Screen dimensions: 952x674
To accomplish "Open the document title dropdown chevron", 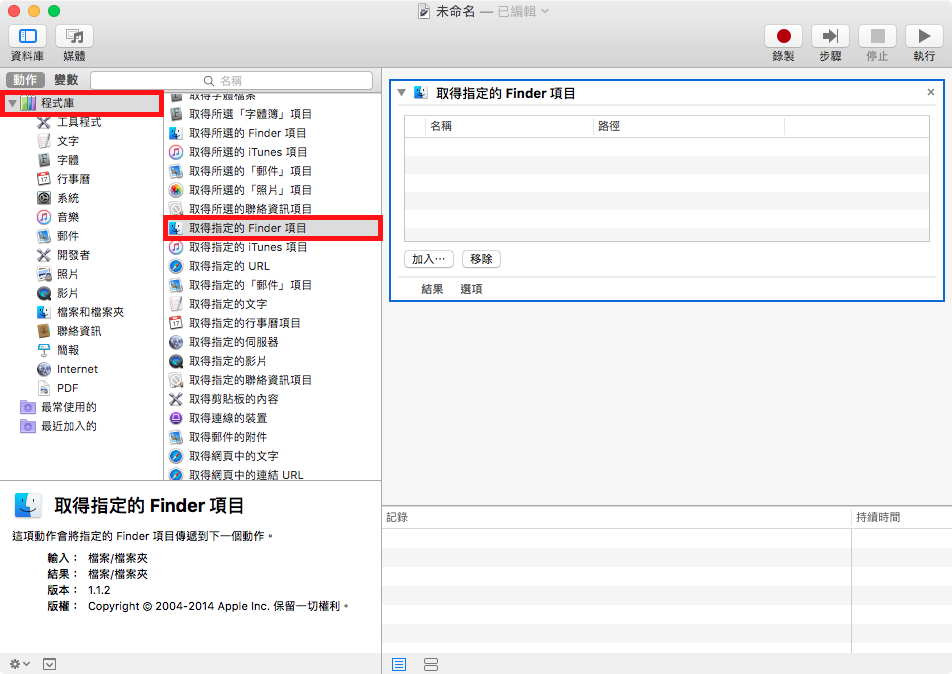I will point(545,11).
